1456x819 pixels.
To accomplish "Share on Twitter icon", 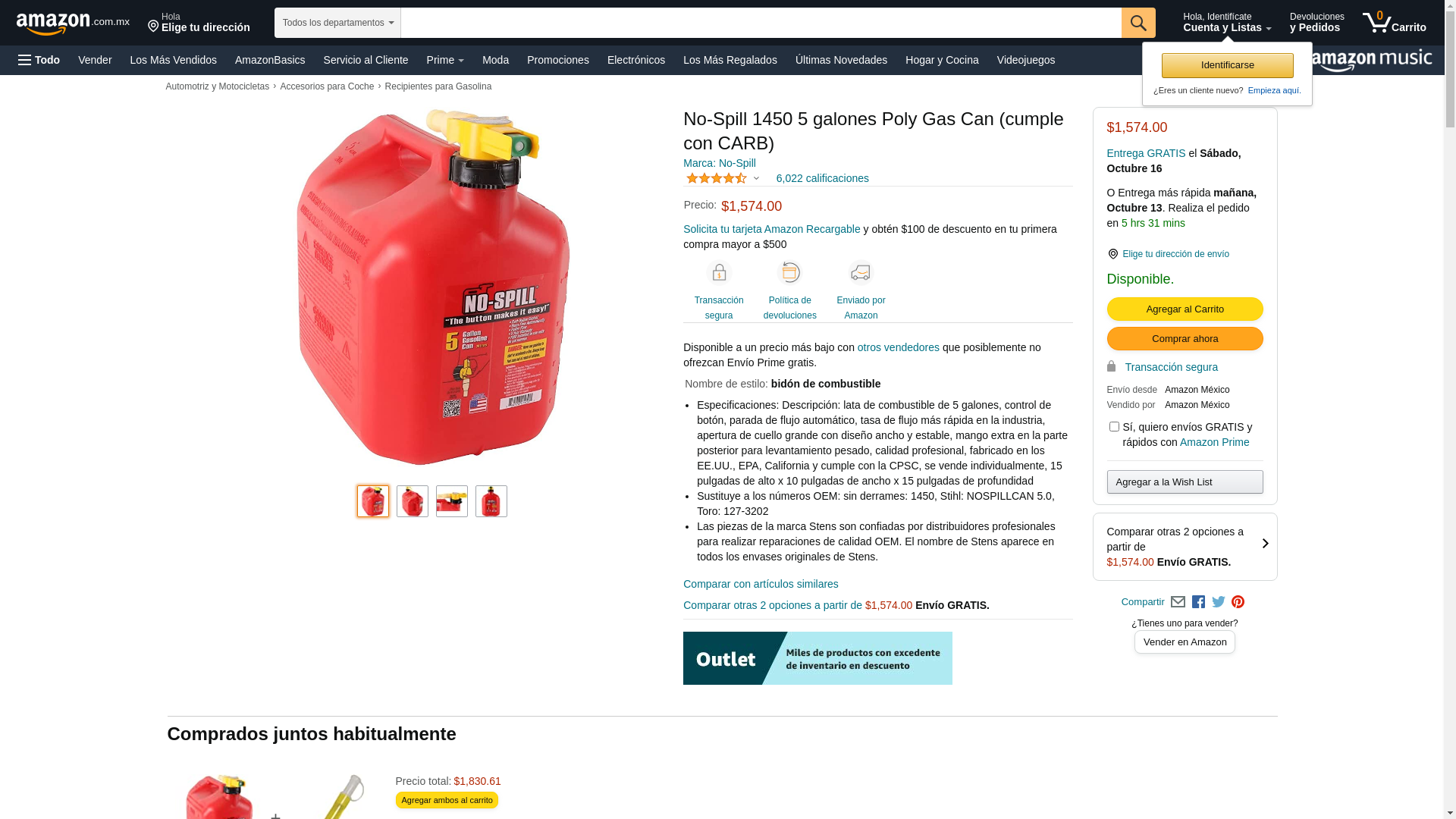I will (1219, 602).
